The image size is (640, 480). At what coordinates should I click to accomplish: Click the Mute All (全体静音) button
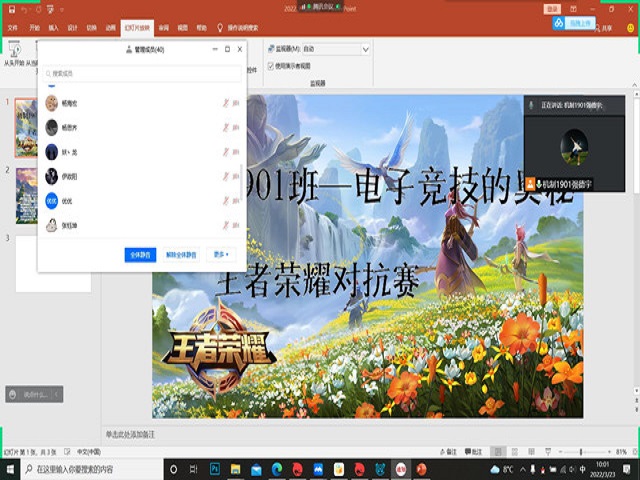pyautogui.click(x=140, y=255)
